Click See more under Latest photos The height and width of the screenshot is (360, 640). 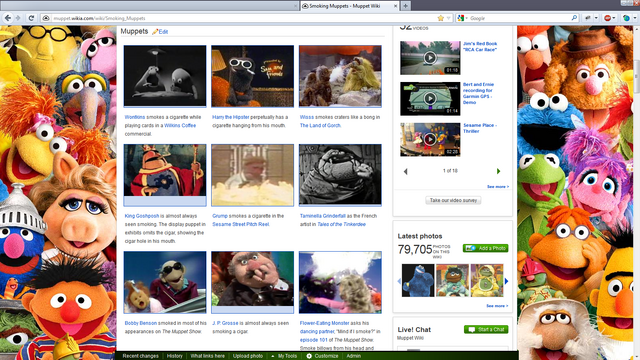pos(497,306)
